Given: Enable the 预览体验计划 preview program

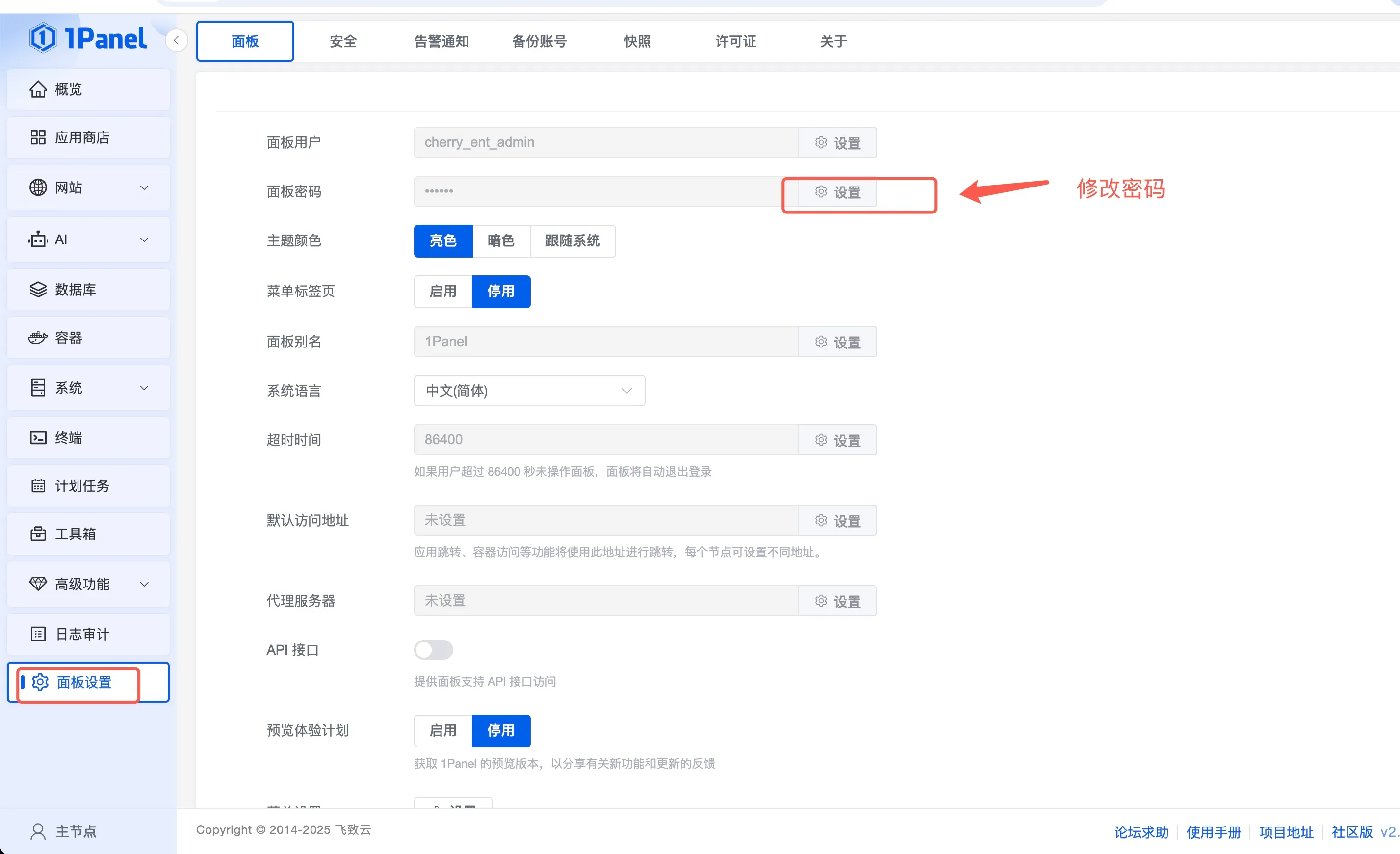Looking at the screenshot, I should (442, 731).
